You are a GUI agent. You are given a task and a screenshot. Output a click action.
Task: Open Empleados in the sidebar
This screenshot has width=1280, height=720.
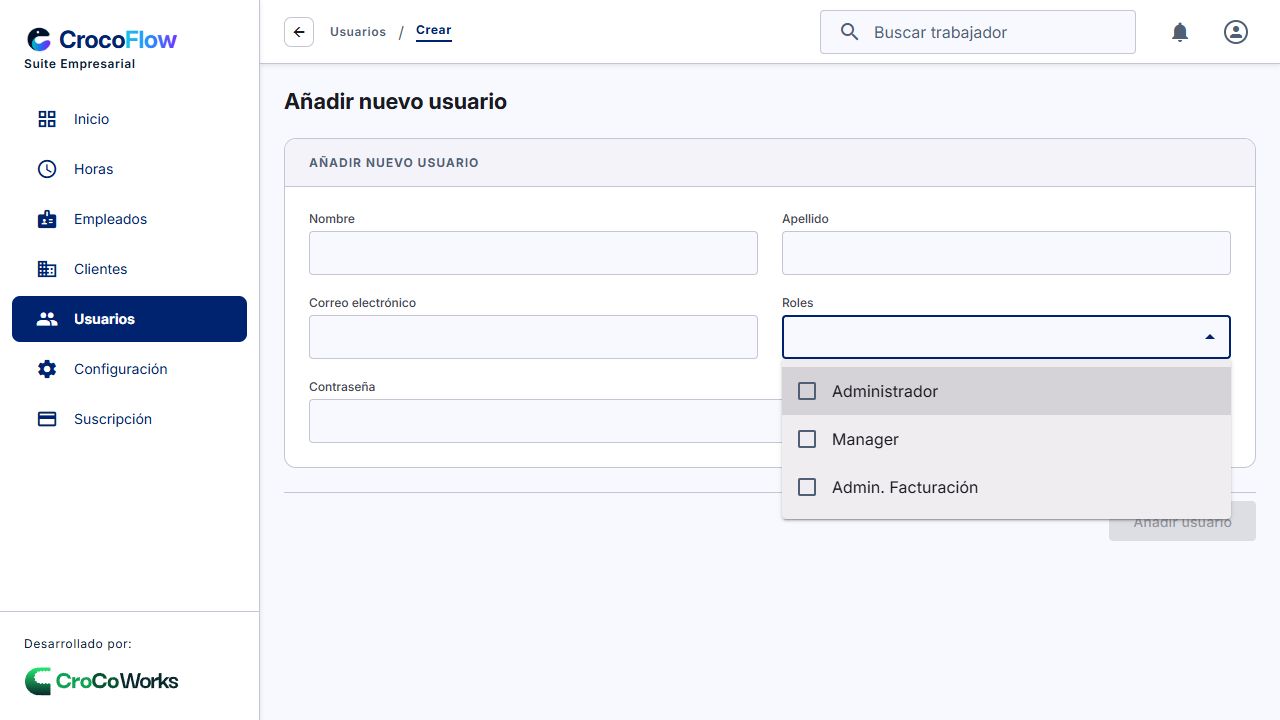[x=129, y=219]
